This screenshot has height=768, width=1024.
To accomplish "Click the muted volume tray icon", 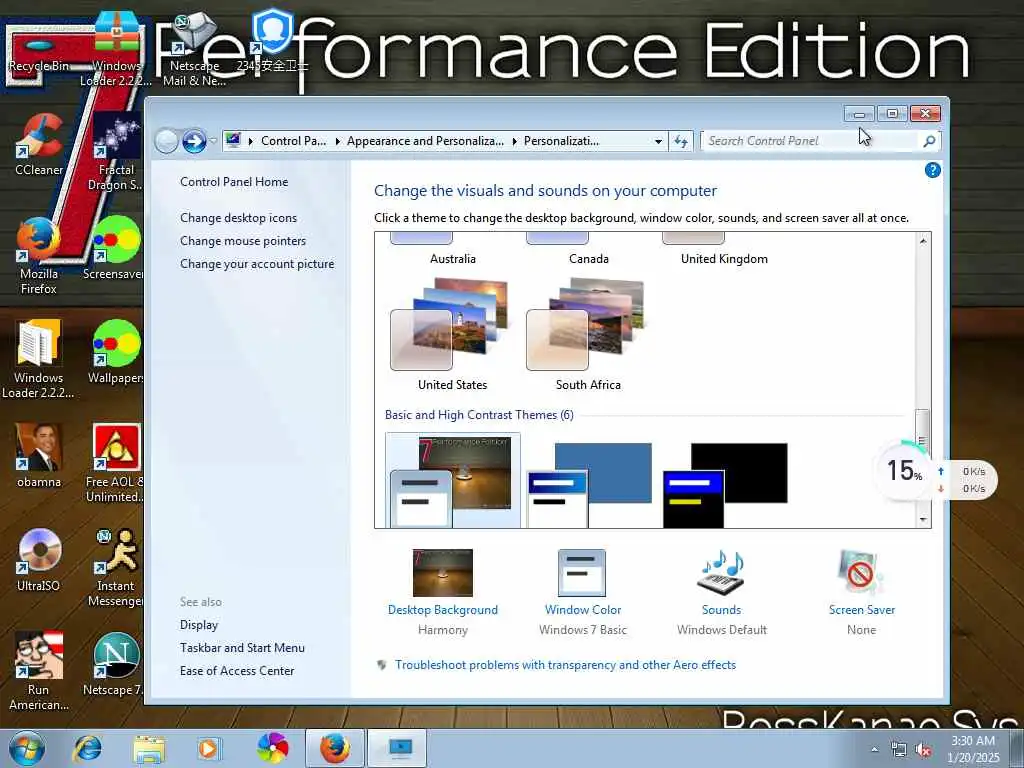I will [923, 750].
